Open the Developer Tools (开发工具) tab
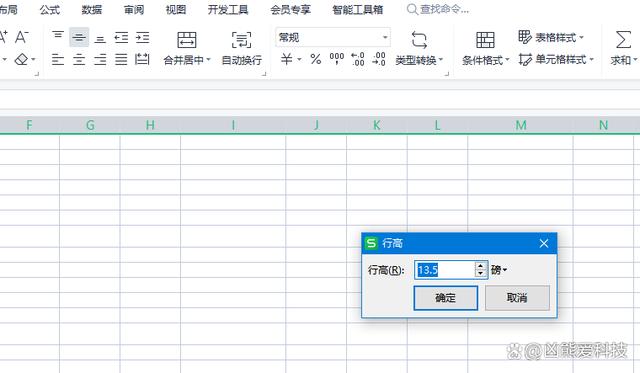The width and height of the screenshot is (640, 373). [x=228, y=9]
